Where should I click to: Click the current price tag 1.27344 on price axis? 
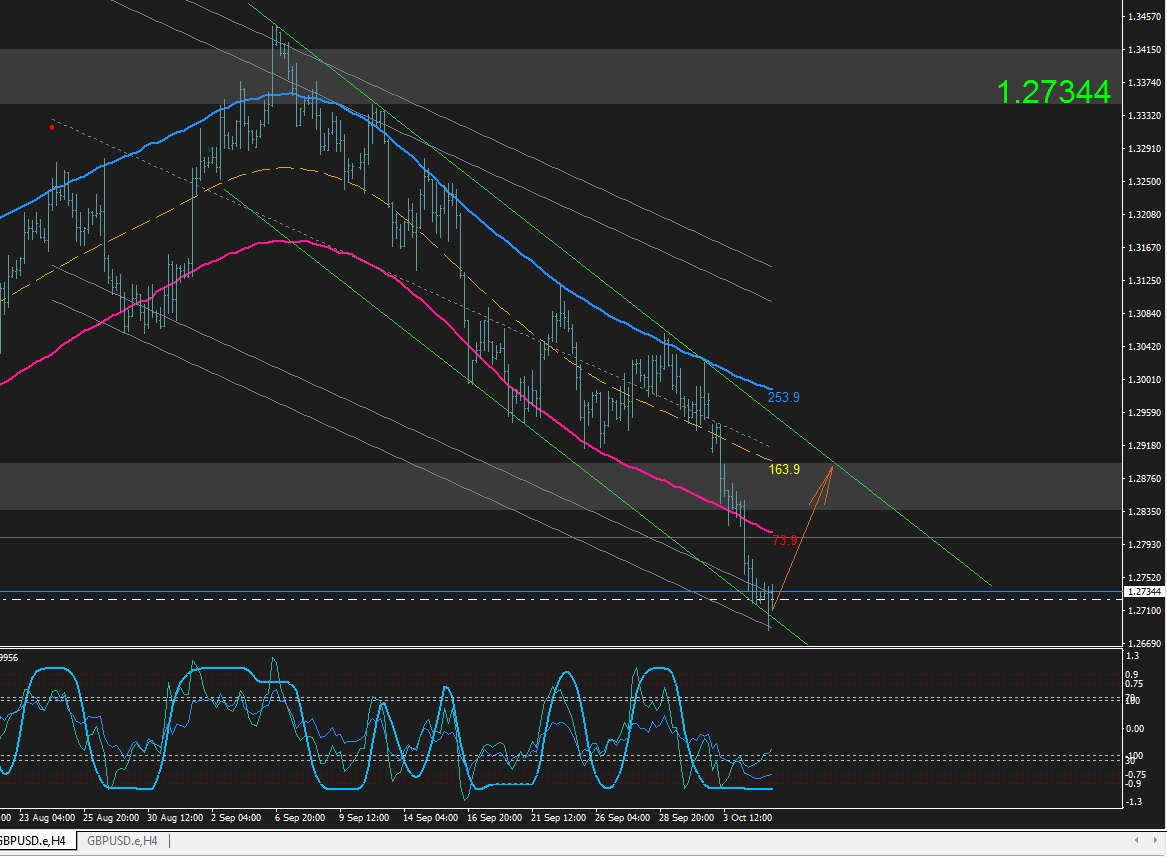(1144, 592)
